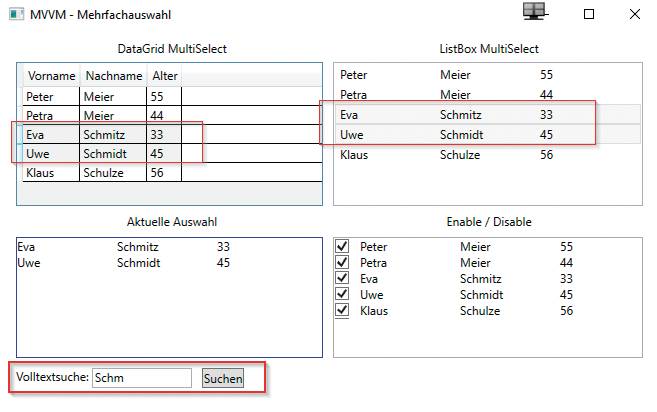The height and width of the screenshot is (412, 657).
Task: Select the Uwe row header in DataGrid
Action: pos(20,153)
